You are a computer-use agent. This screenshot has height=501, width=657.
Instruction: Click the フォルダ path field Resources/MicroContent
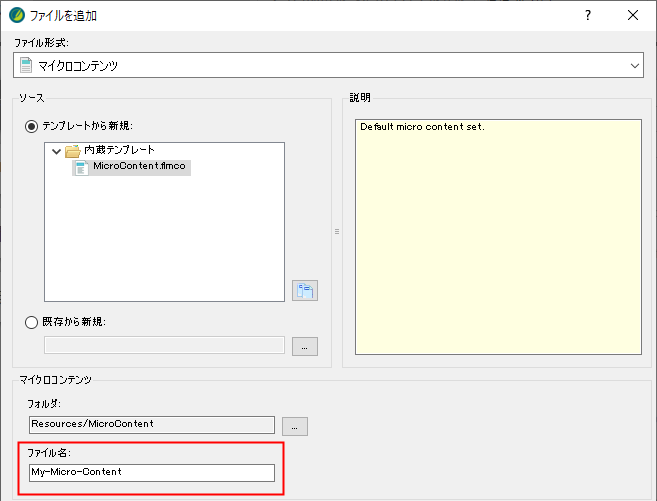click(152, 424)
